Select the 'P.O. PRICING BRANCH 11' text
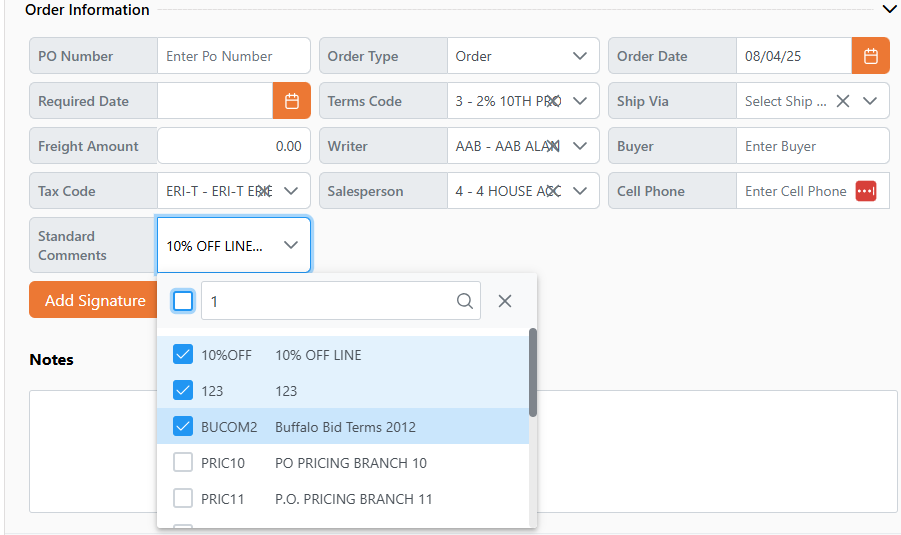The image size is (901, 535). pyautogui.click(x=353, y=499)
